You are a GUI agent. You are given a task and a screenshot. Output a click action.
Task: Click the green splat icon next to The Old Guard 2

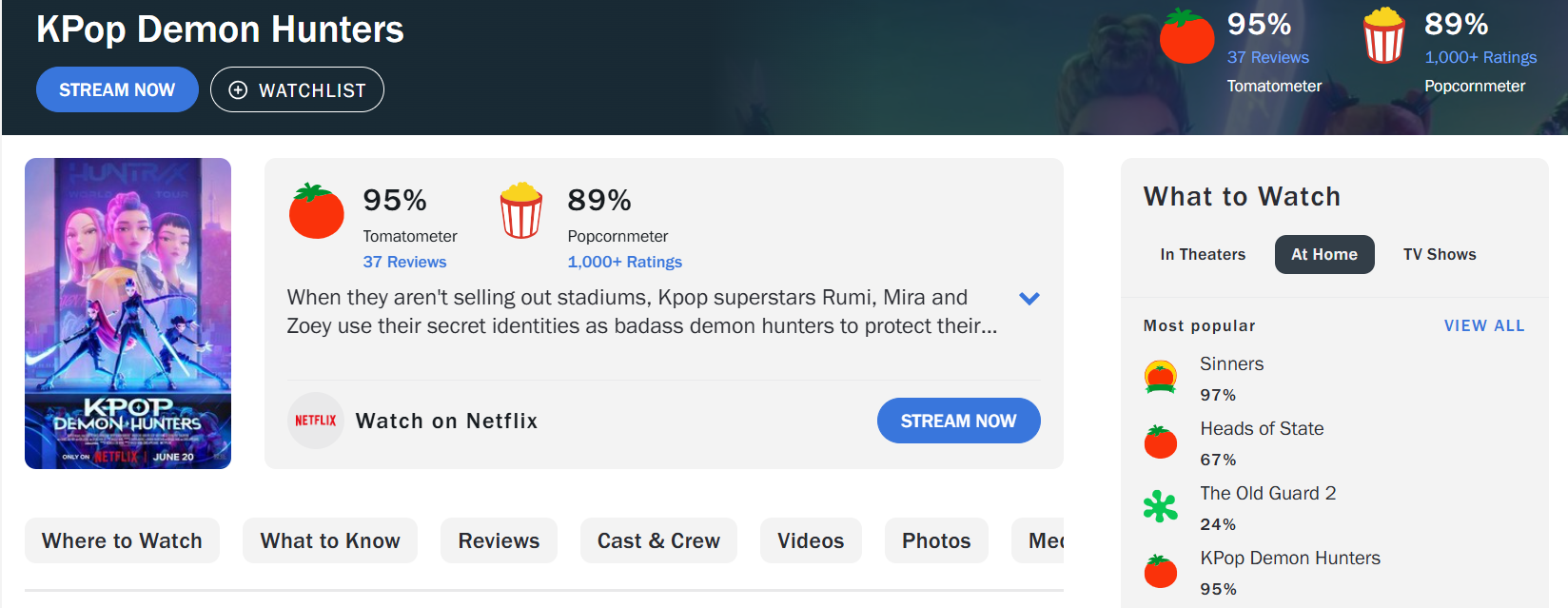1161,506
